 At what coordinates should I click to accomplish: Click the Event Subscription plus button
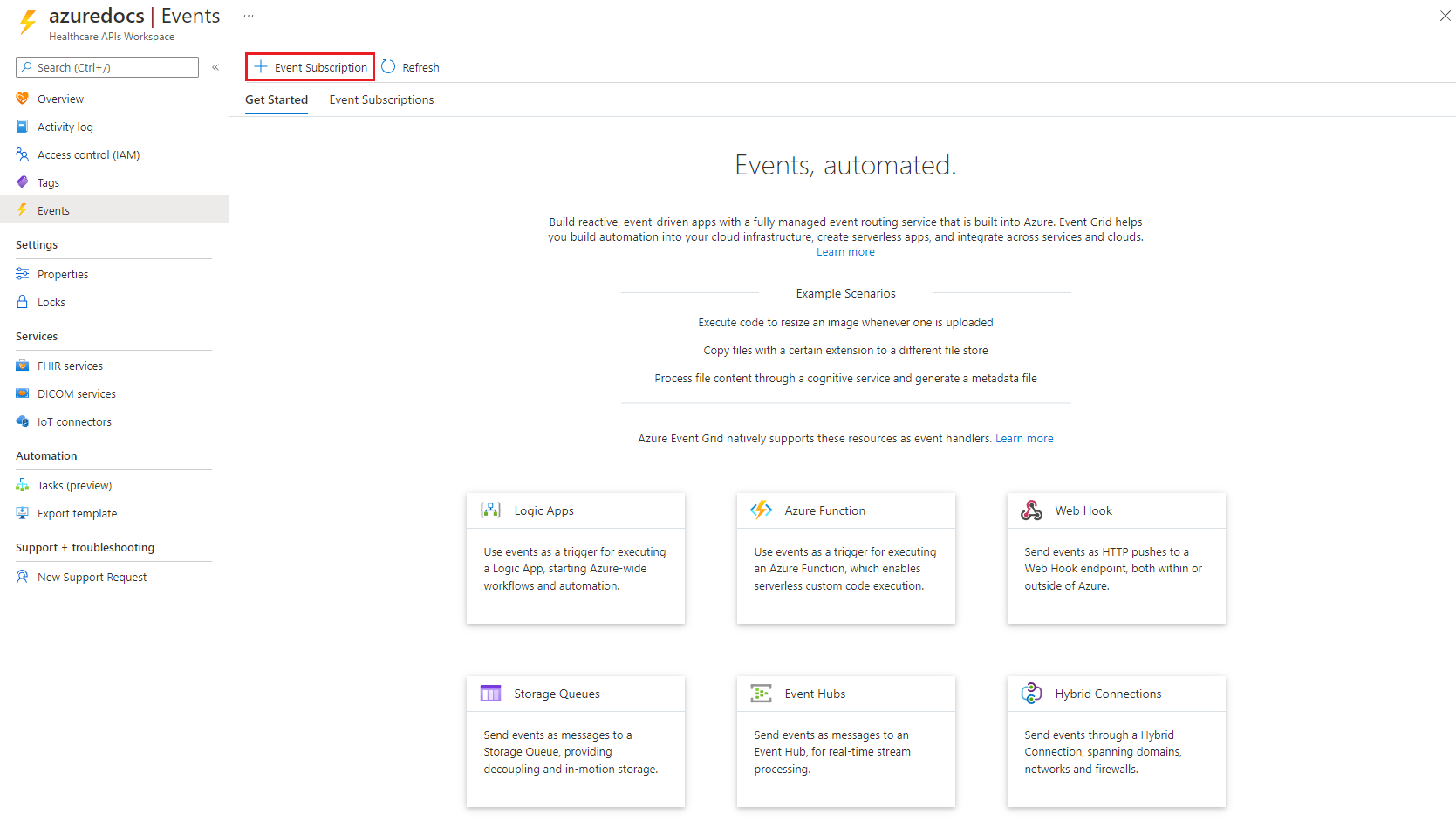pos(311,67)
